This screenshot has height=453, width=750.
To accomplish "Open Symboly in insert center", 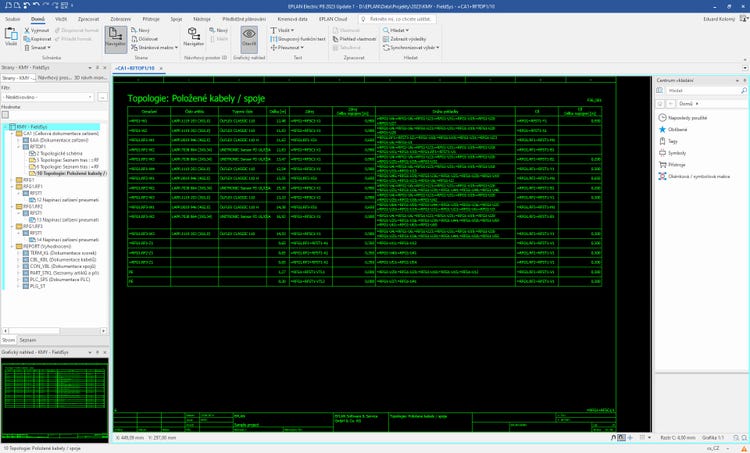I will click(x=660, y=153).
